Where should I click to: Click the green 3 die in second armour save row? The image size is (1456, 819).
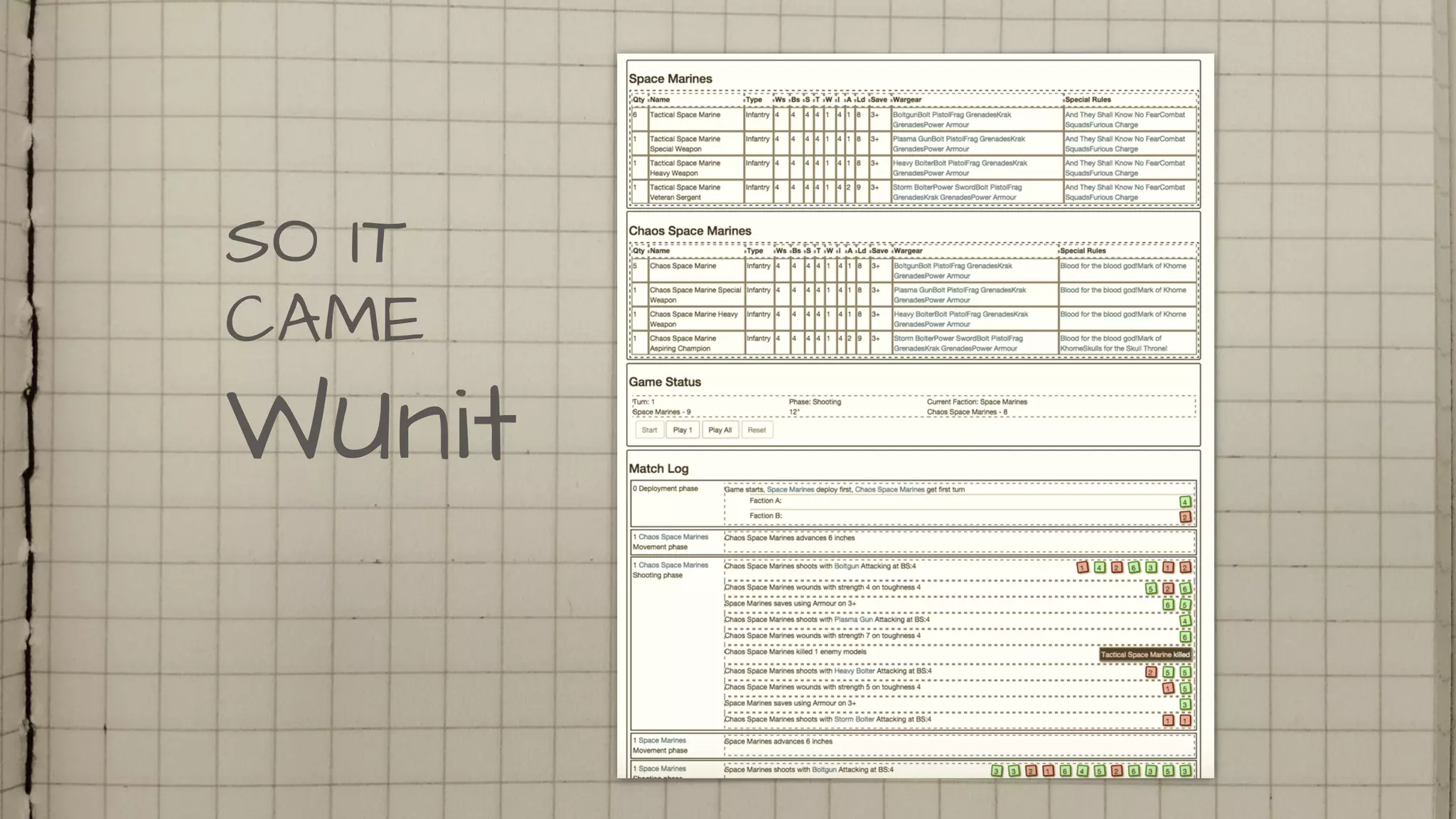[x=1184, y=705]
